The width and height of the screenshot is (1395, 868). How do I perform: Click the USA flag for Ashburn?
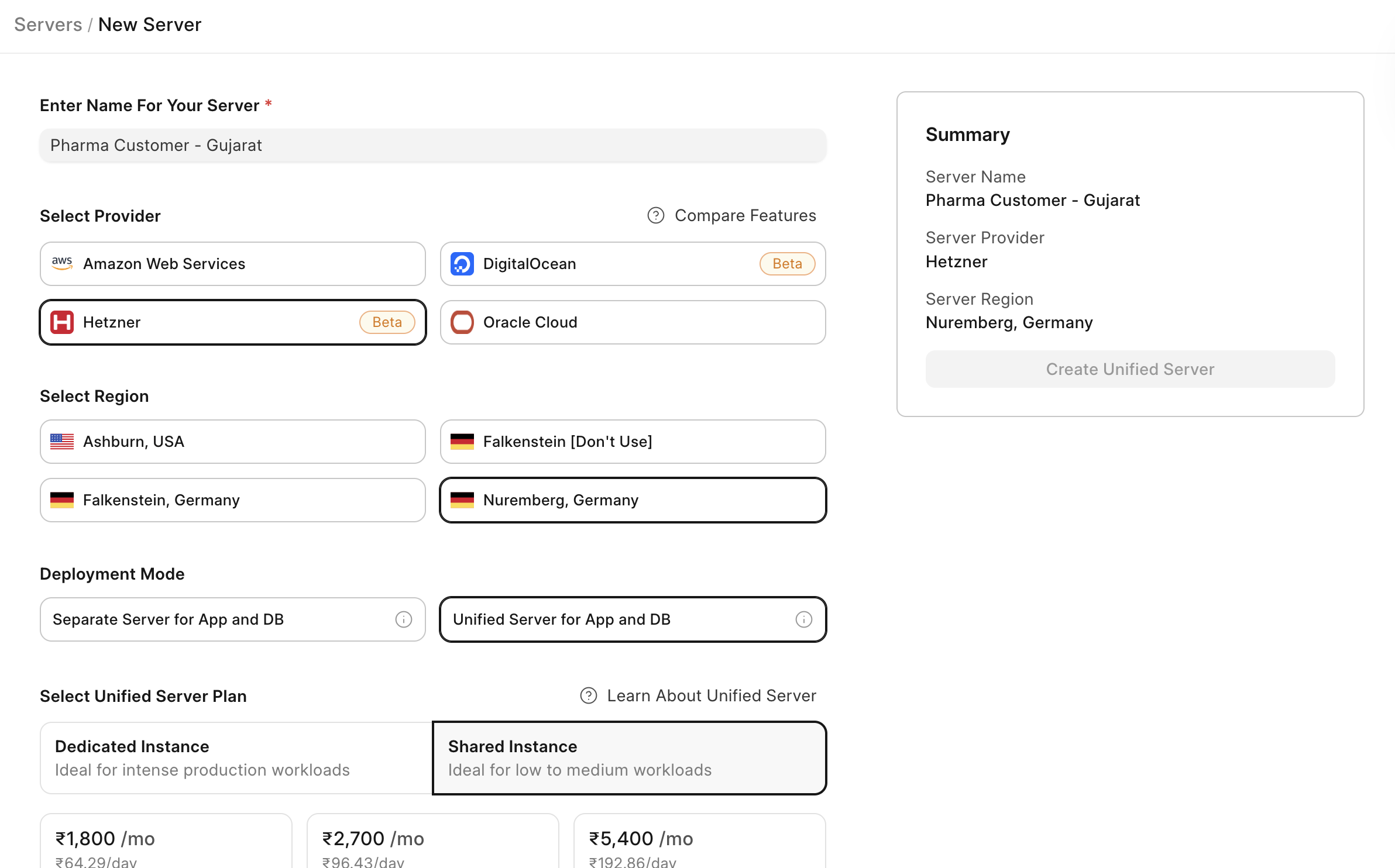[x=62, y=442]
